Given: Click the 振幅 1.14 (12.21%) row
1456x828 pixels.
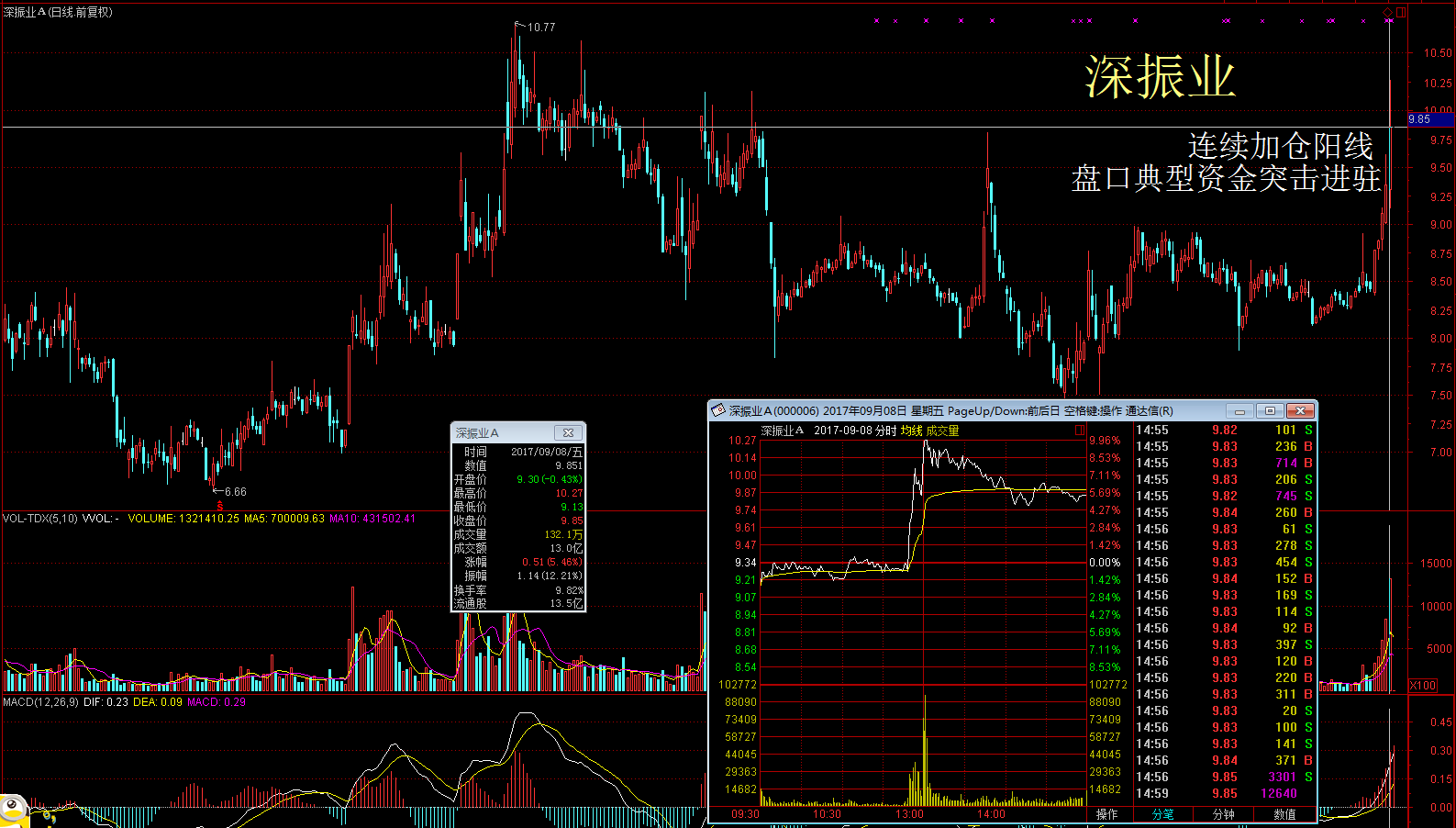Looking at the screenshot, I should pos(518,576).
